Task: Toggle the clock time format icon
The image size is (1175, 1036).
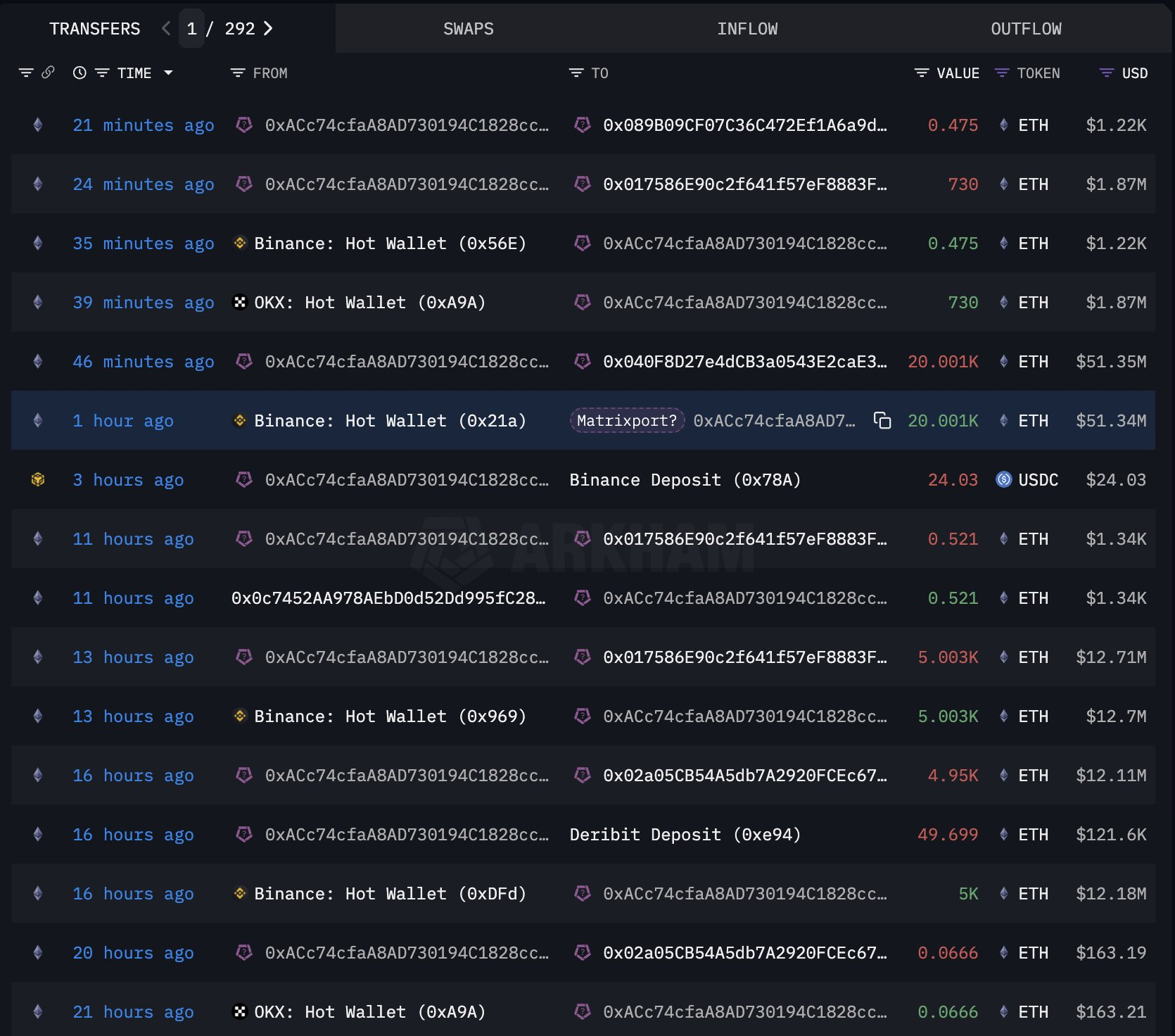Action: (80, 72)
